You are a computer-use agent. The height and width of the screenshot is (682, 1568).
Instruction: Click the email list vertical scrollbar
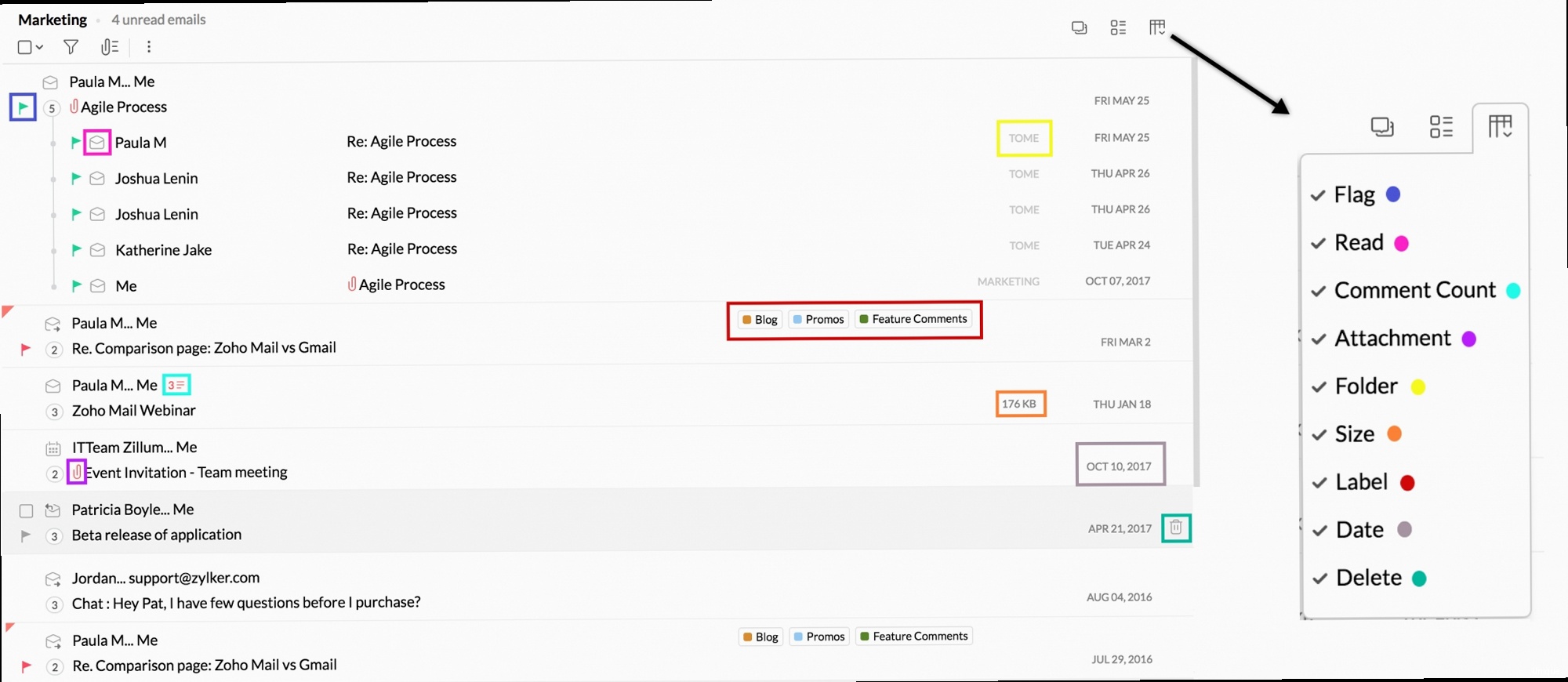point(1195,274)
